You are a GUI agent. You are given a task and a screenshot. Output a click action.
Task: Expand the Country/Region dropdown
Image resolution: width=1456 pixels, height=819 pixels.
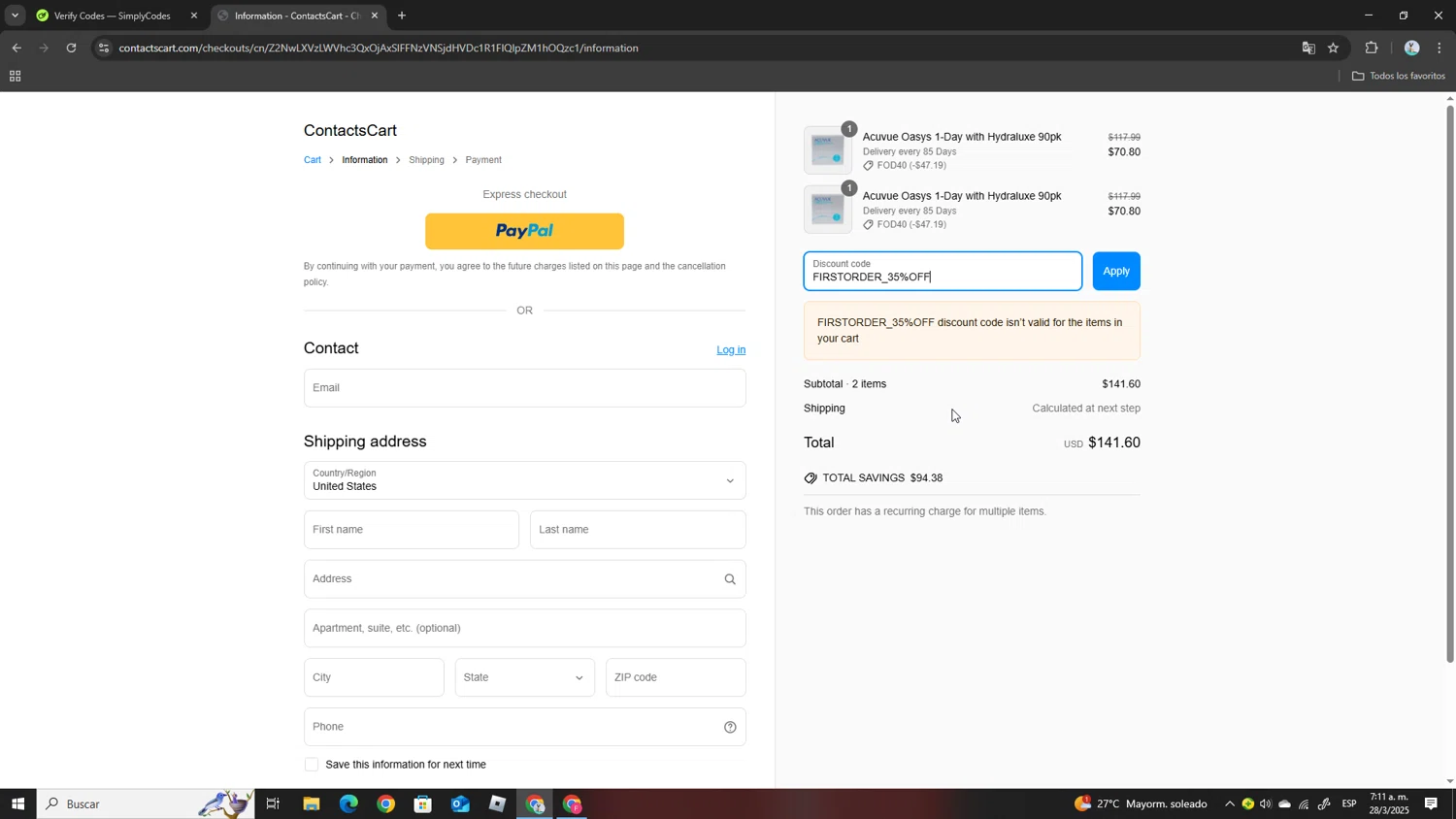[524, 480]
